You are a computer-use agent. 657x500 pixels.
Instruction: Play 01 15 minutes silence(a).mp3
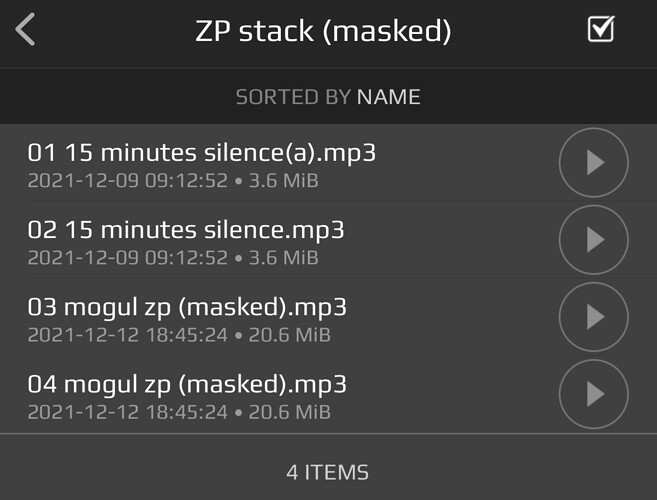pyautogui.click(x=595, y=162)
